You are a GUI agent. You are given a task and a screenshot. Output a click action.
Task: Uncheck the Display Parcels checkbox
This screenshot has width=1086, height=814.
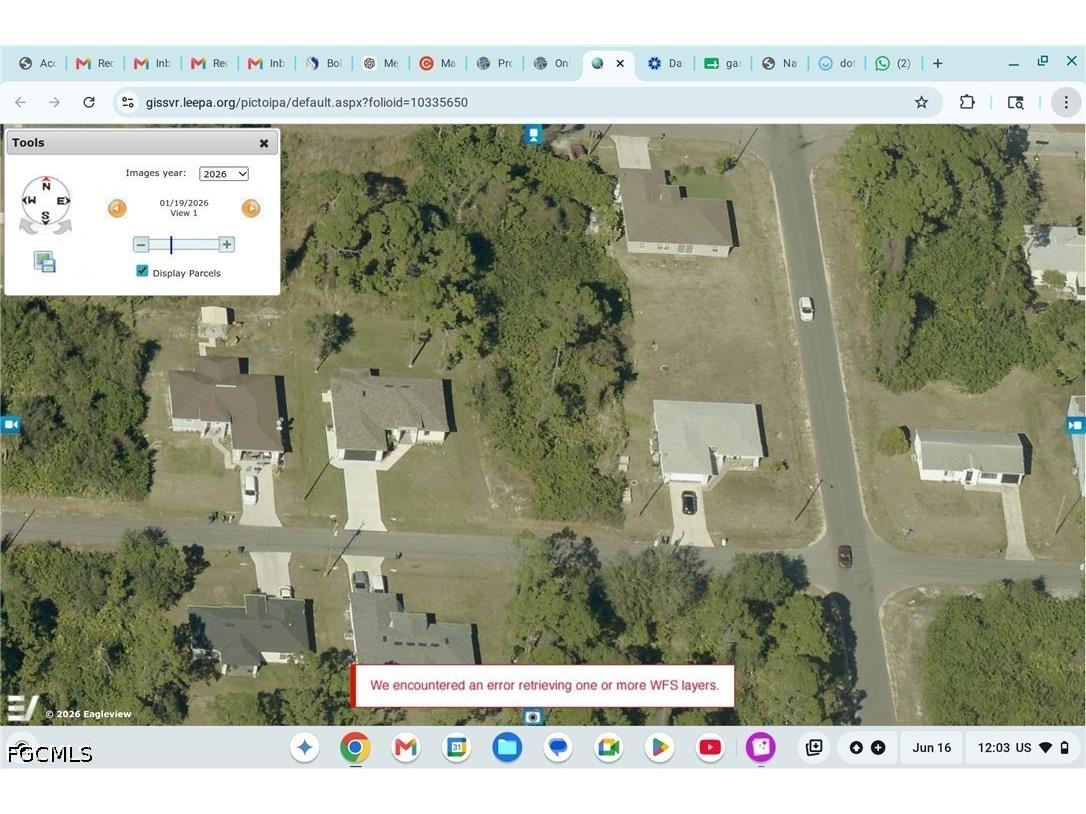pyautogui.click(x=142, y=272)
